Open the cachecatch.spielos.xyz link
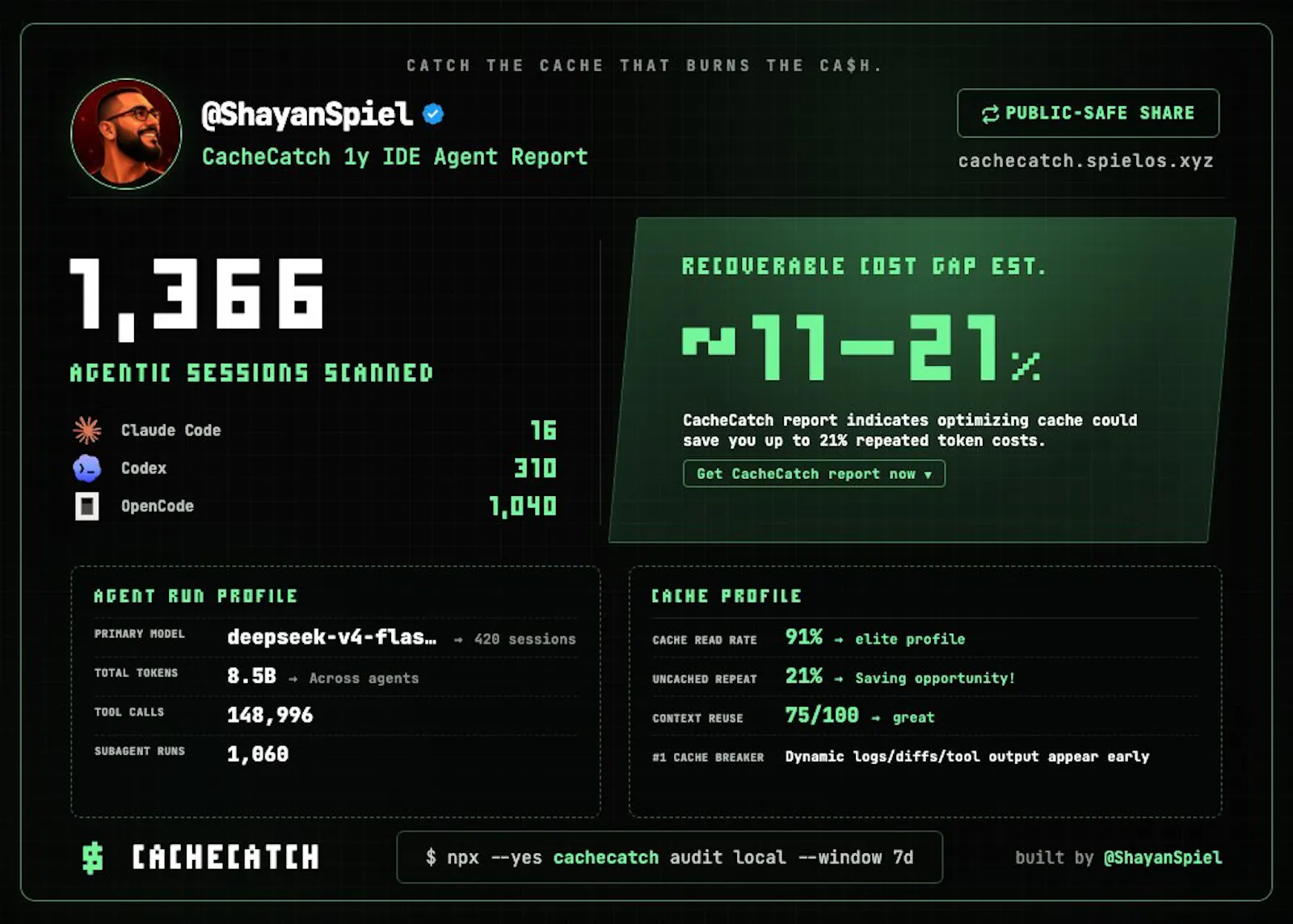Image resolution: width=1293 pixels, height=924 pixels. 1085,161
